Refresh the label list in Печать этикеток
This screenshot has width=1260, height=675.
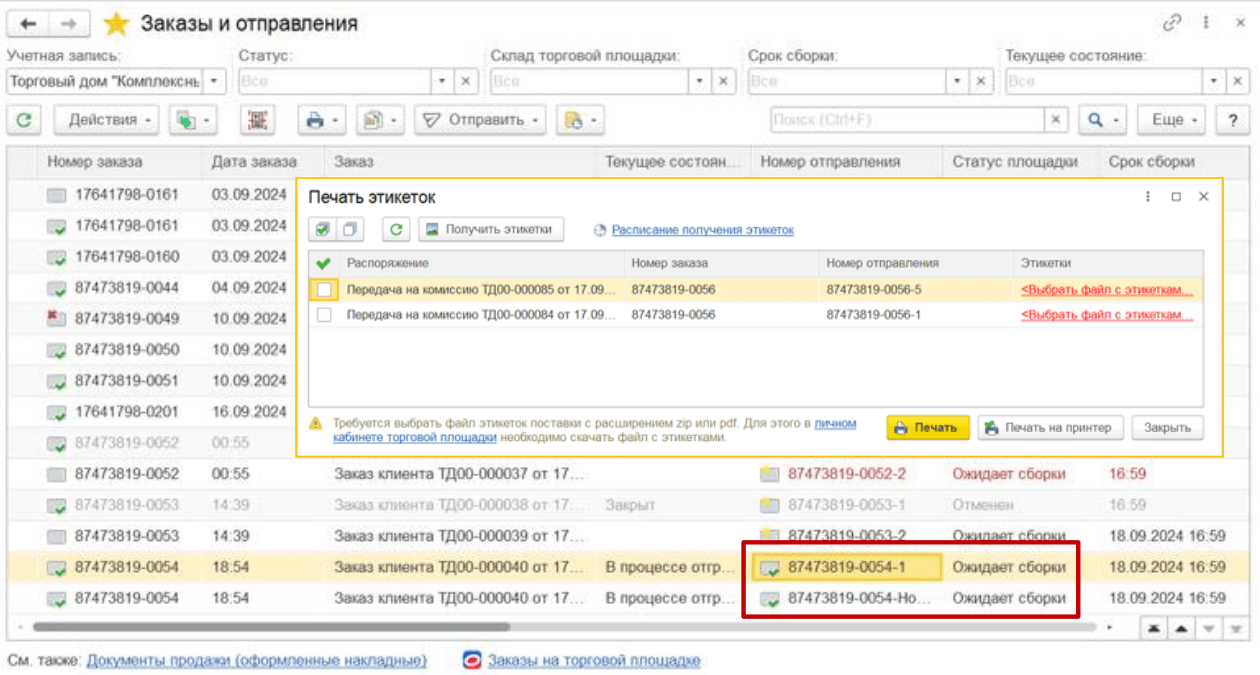point(397,230)
